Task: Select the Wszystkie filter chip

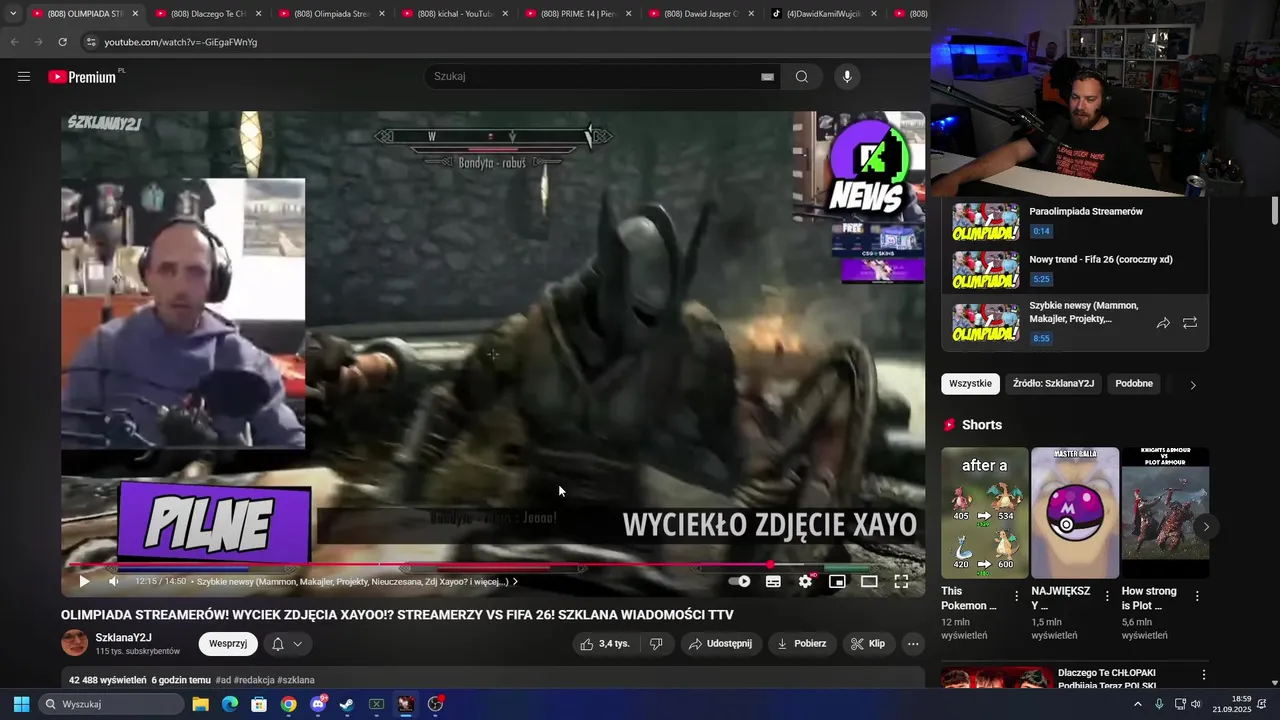Action: pyautogui.click(x=970, y=384)
